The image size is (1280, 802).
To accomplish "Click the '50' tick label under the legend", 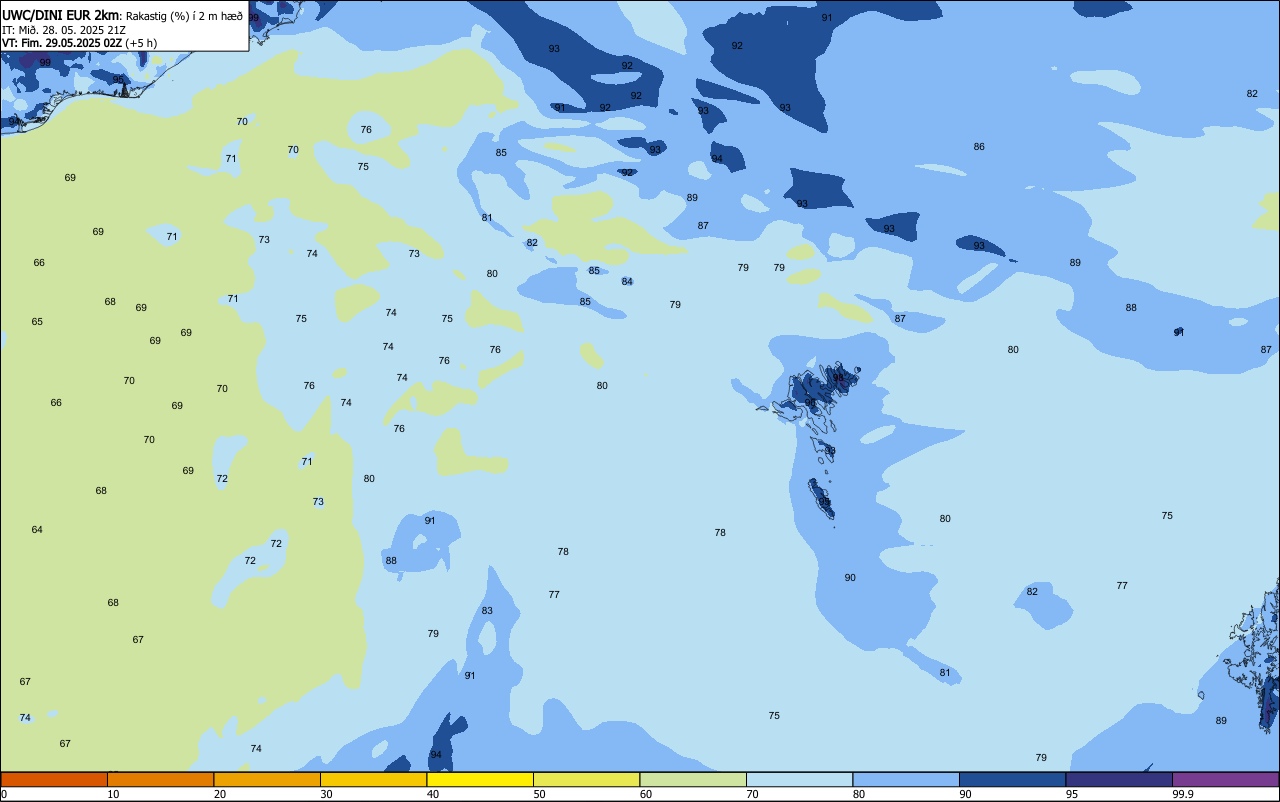I will point(540,794).
